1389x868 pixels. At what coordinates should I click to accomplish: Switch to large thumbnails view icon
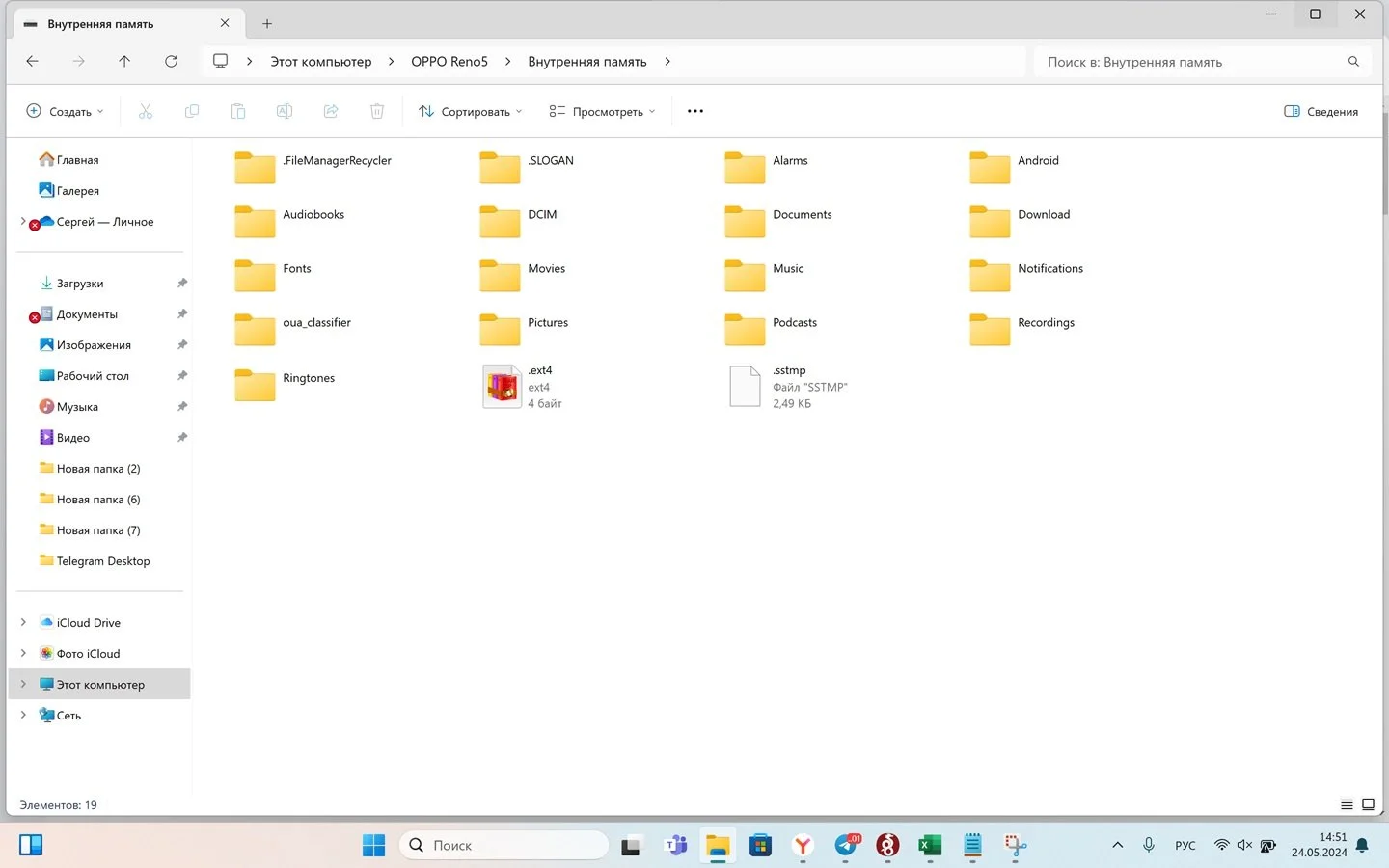1368,804
